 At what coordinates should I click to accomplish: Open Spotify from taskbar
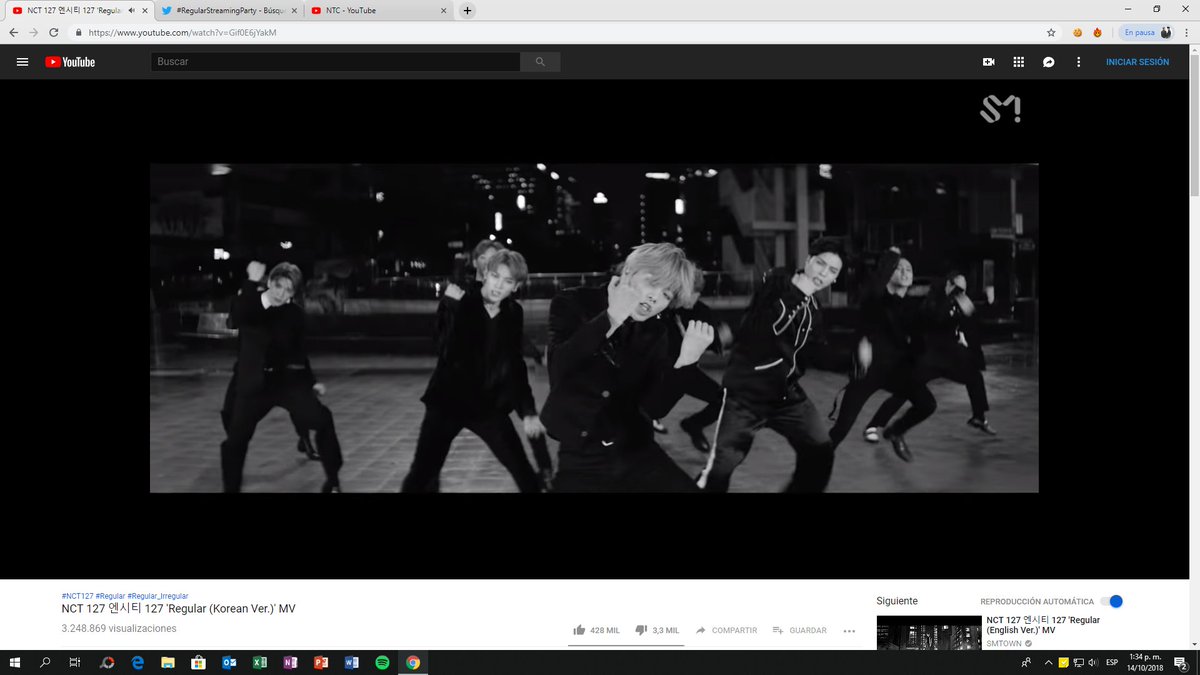coord(382,662)
